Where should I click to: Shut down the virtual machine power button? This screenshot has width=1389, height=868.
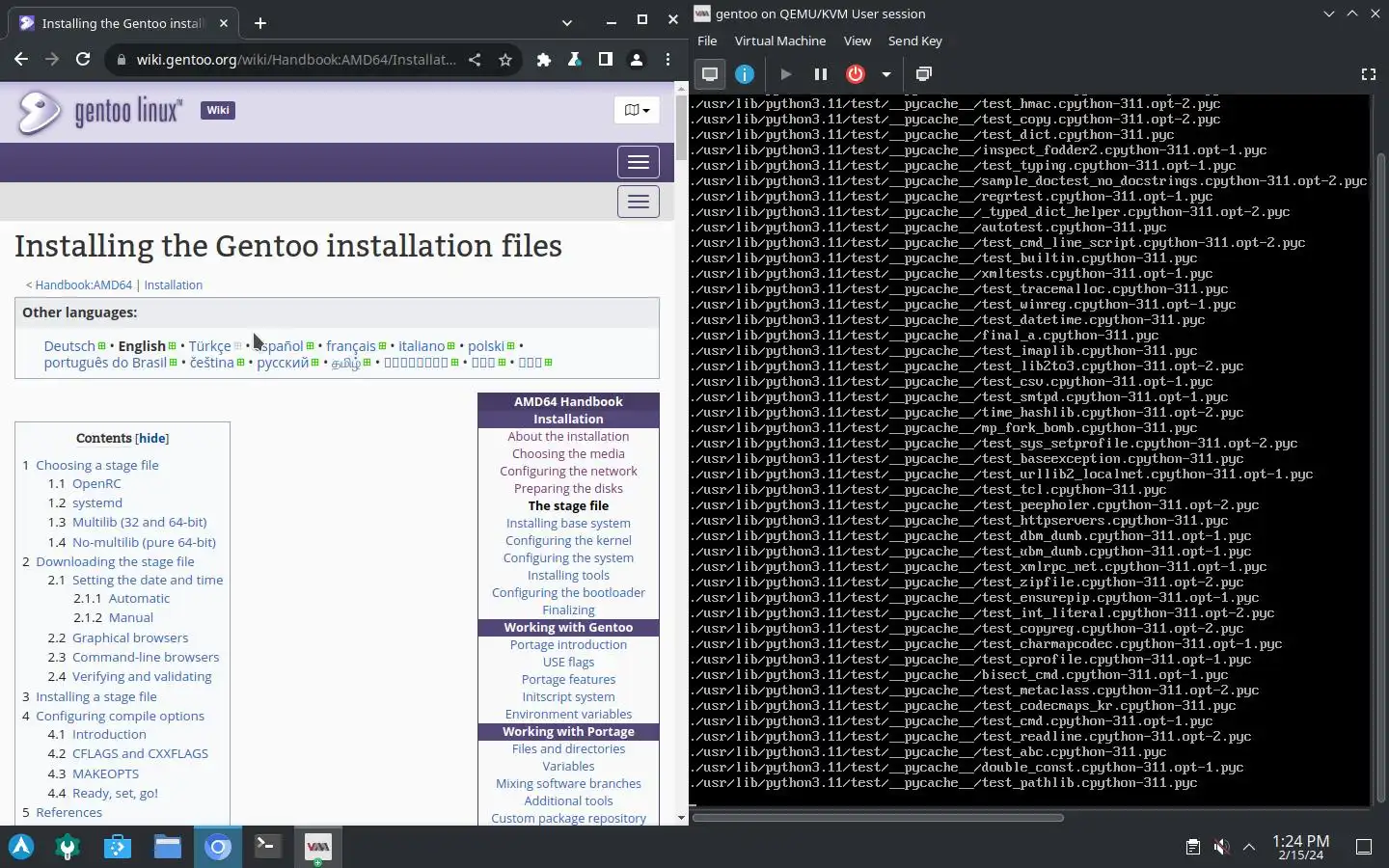pyautogui.click(x=856, y=74)
